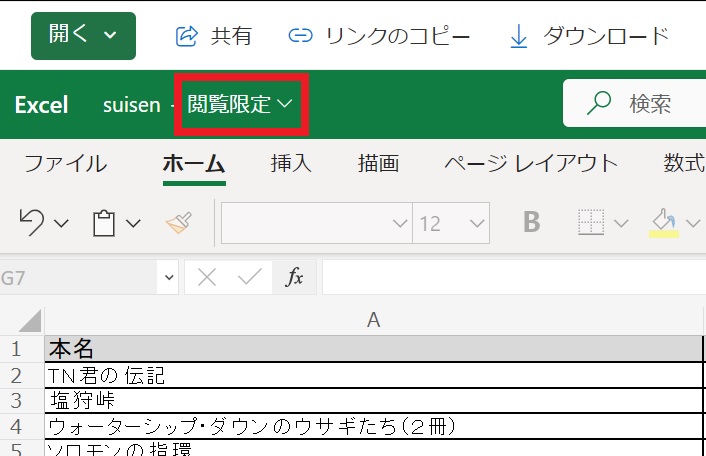Image resolution: width=706 pixels, height=456 pixels.
Task: Switch to the ホーム tab
Action: tap(194, 163)
